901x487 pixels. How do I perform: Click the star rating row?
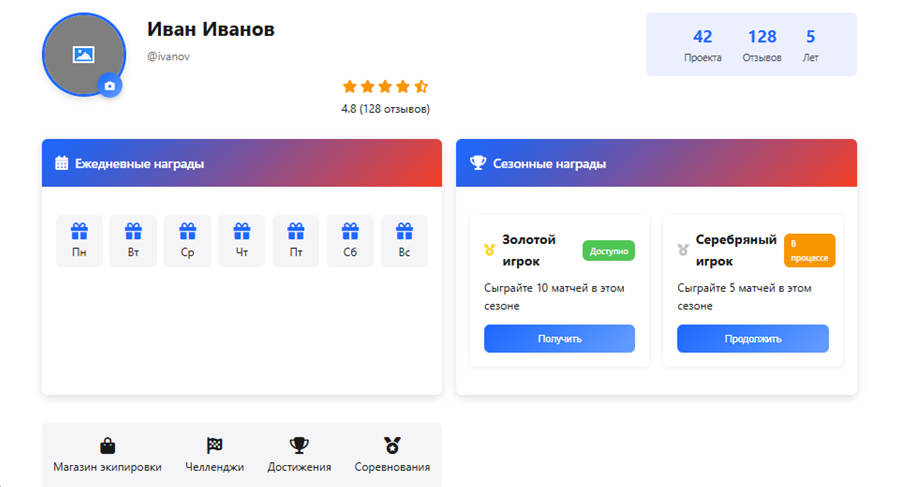pos(385,87)
